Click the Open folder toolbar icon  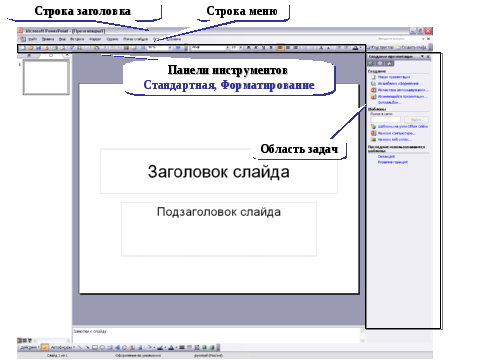coord(31,48)
